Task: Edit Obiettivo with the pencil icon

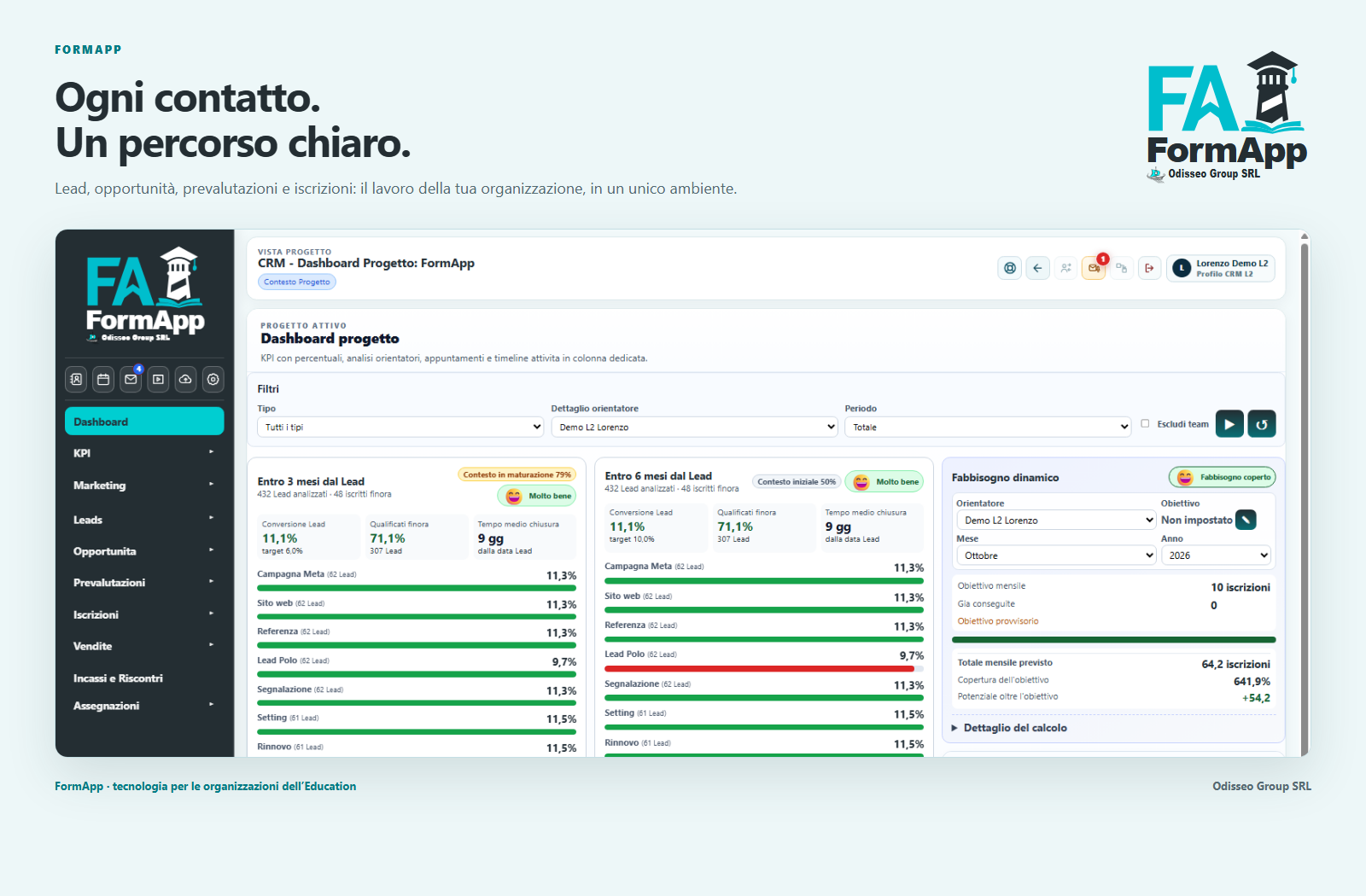Action: 1246,520
